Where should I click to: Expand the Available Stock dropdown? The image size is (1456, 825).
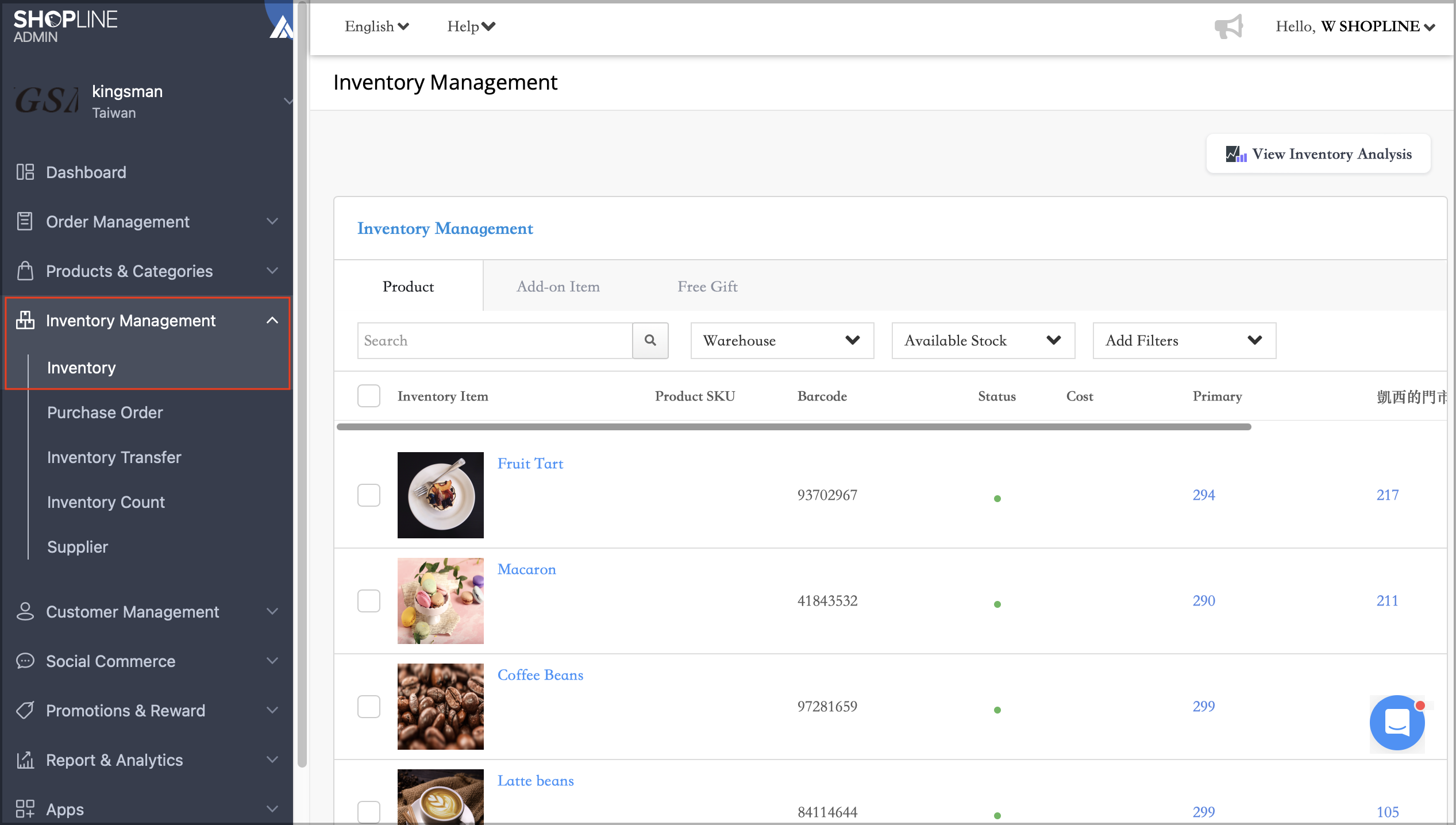[983, 340]
